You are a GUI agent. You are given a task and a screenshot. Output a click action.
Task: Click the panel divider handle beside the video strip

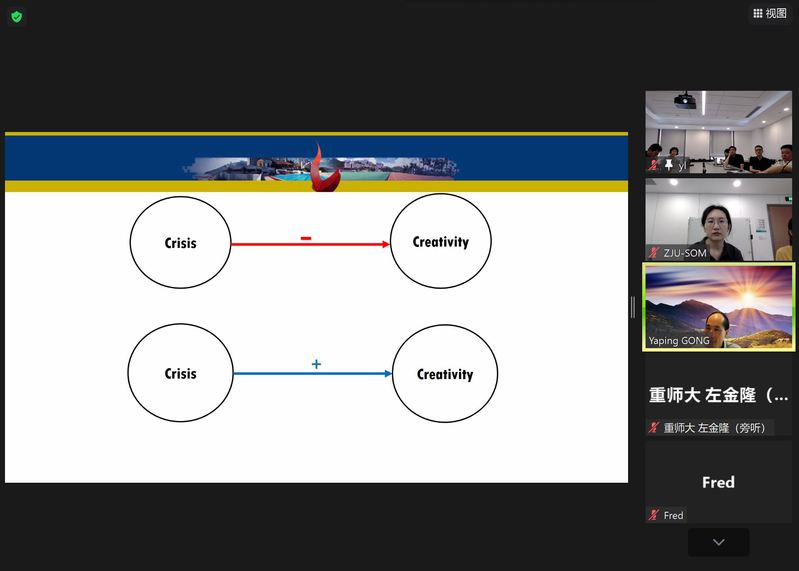tap(633, 307)
